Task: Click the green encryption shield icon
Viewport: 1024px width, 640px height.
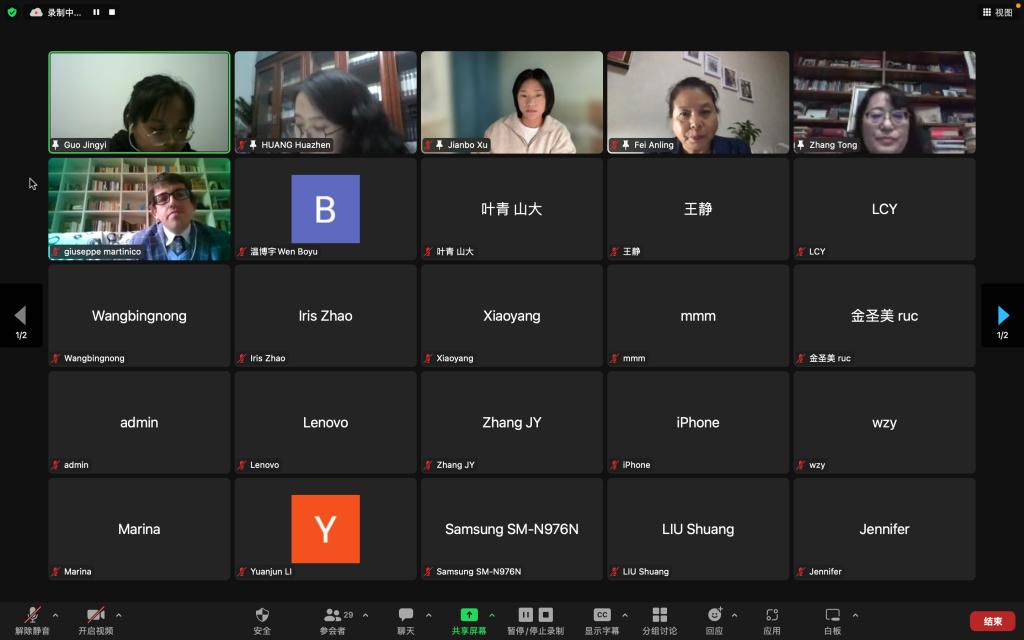Action: click(x=12, y=12)
